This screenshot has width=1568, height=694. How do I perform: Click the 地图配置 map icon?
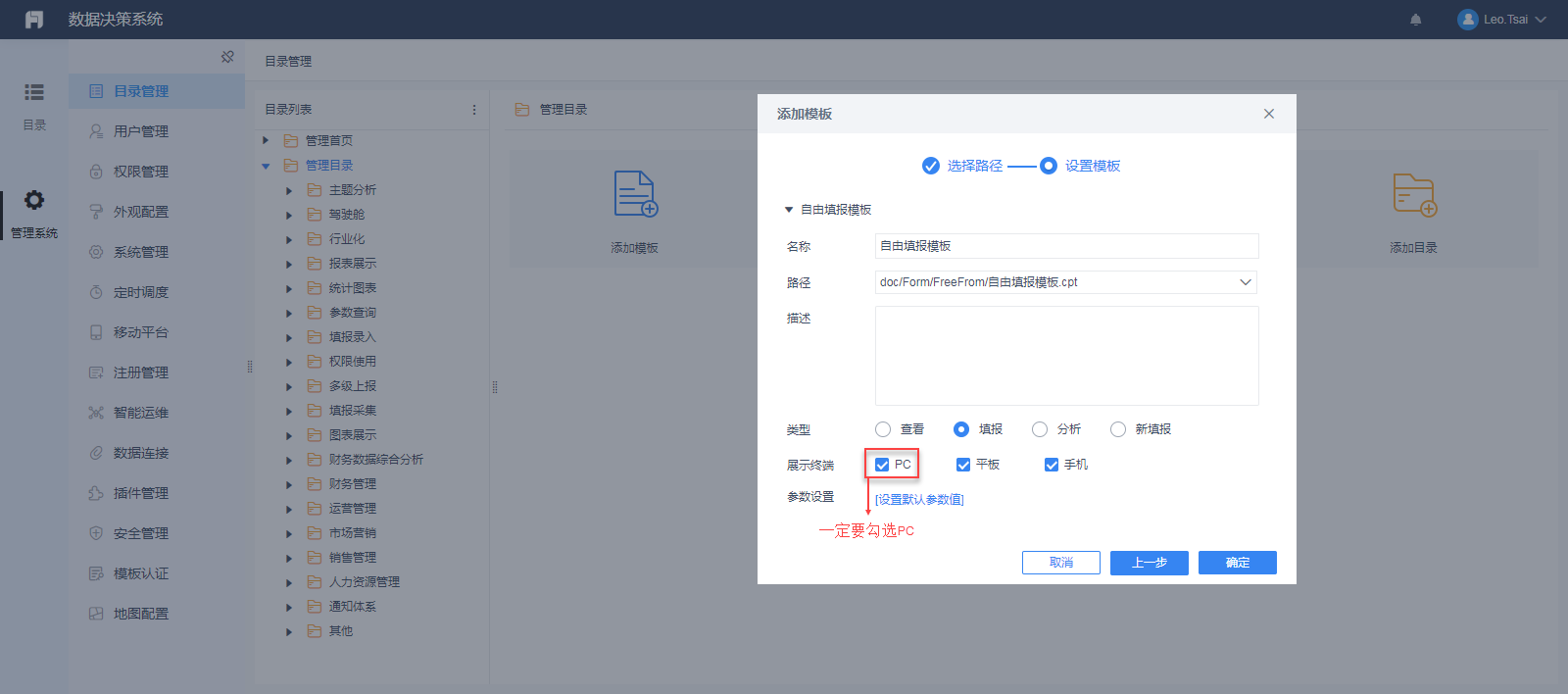pyautogui.click(x=96, y=614)
